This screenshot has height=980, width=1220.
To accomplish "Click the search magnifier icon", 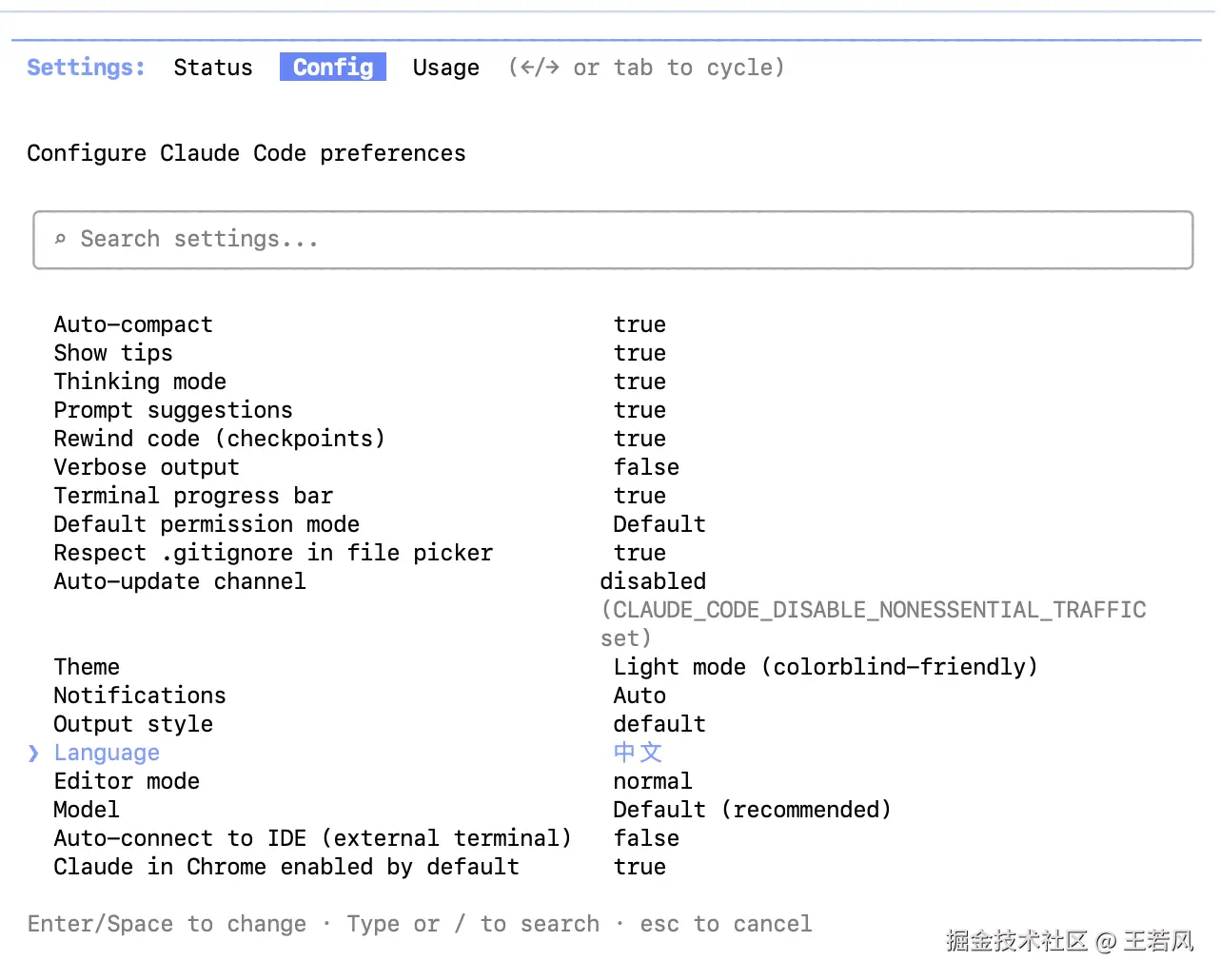I will pyautogui.click(x=60, y=239).
